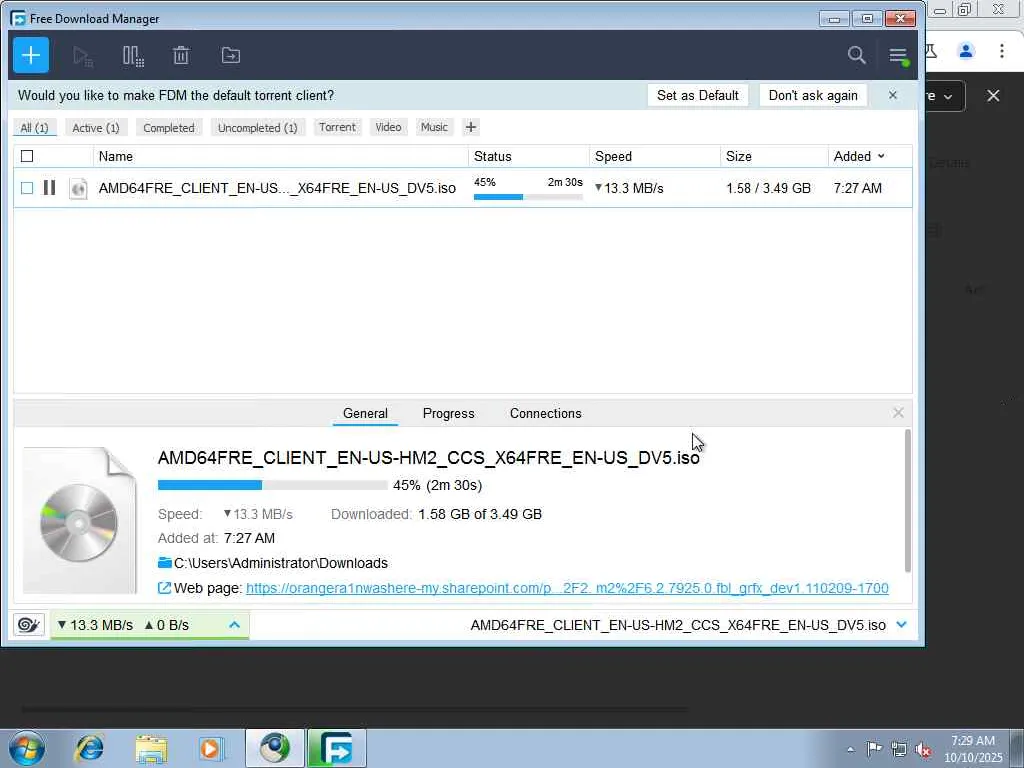The height and width of the screenshot is (768, 1024).
Task: Expand the speed panel chevron in status bar
Action: (234, 625)
